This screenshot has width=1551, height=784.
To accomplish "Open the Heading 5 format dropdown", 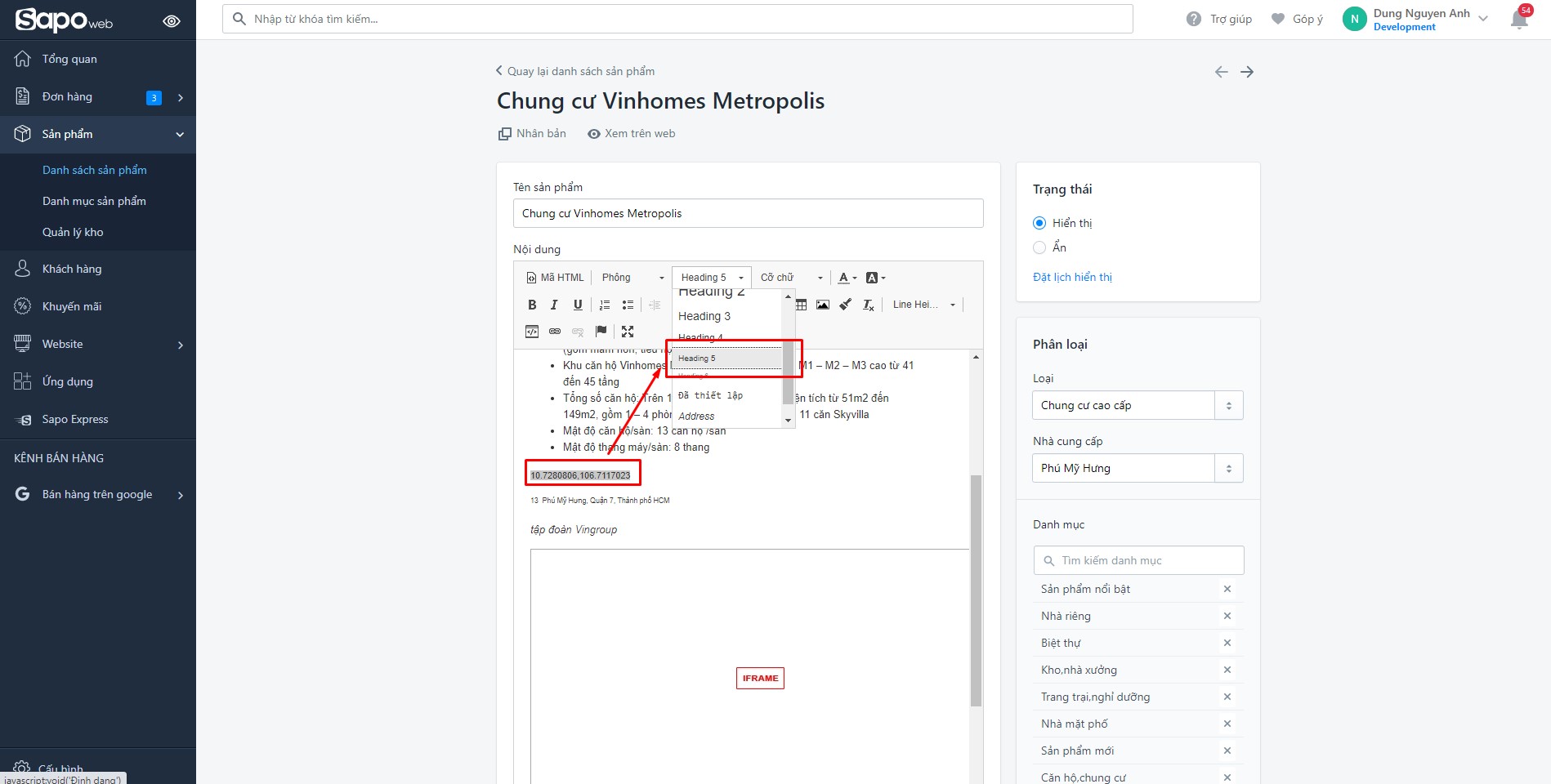I will coord(712,278).
